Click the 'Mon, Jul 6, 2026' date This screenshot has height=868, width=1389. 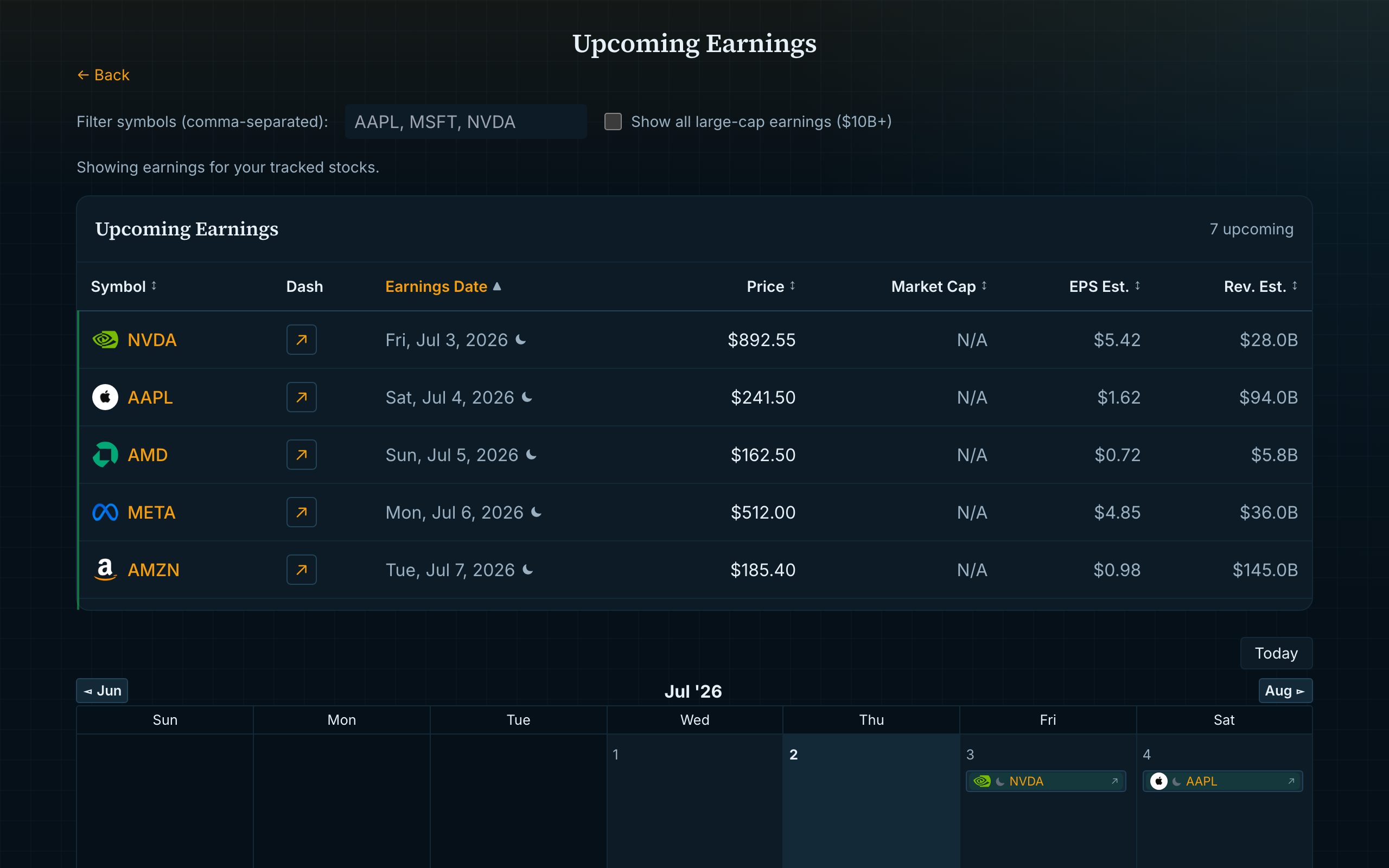[454, 512]
